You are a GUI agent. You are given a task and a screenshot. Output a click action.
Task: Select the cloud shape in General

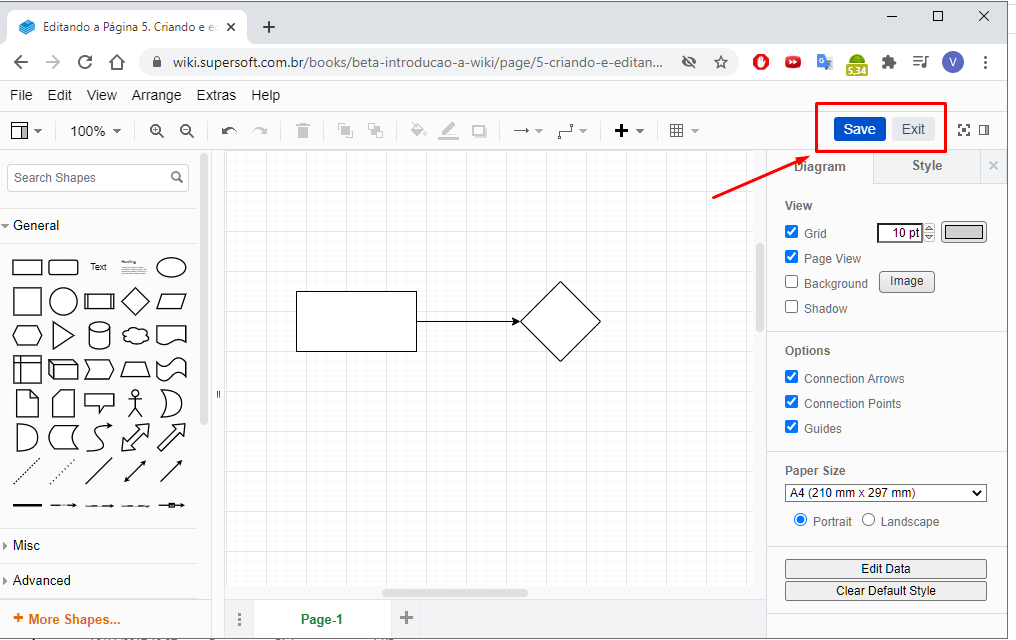tap(135, 335)
